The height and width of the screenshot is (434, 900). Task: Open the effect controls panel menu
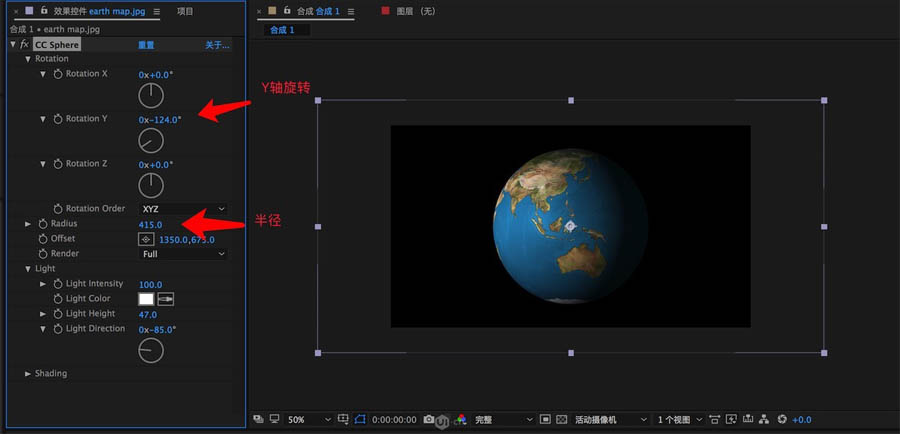tap(157, 11)
